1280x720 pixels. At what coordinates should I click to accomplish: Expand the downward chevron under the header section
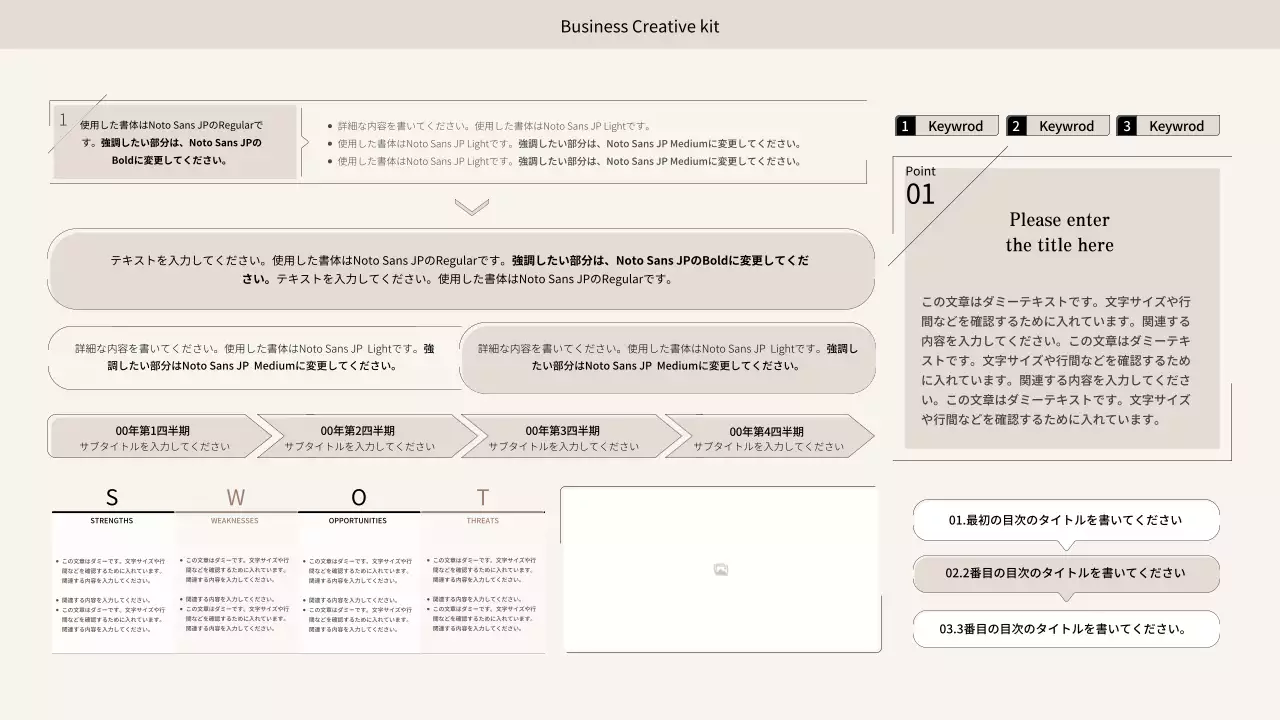pyautogui.click(x=470, y=207)
